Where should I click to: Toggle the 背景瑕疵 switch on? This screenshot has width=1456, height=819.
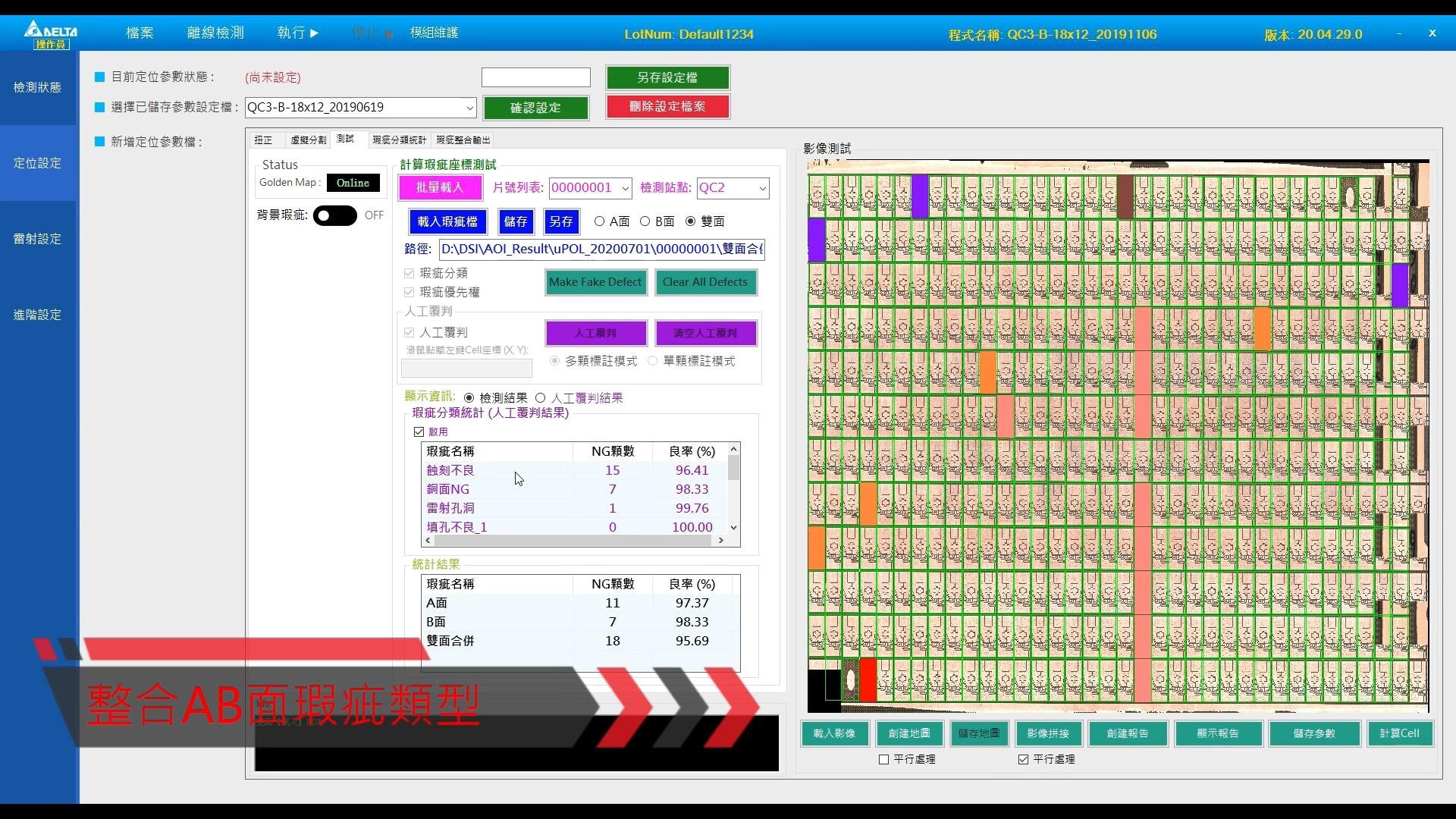click(334, 215)
